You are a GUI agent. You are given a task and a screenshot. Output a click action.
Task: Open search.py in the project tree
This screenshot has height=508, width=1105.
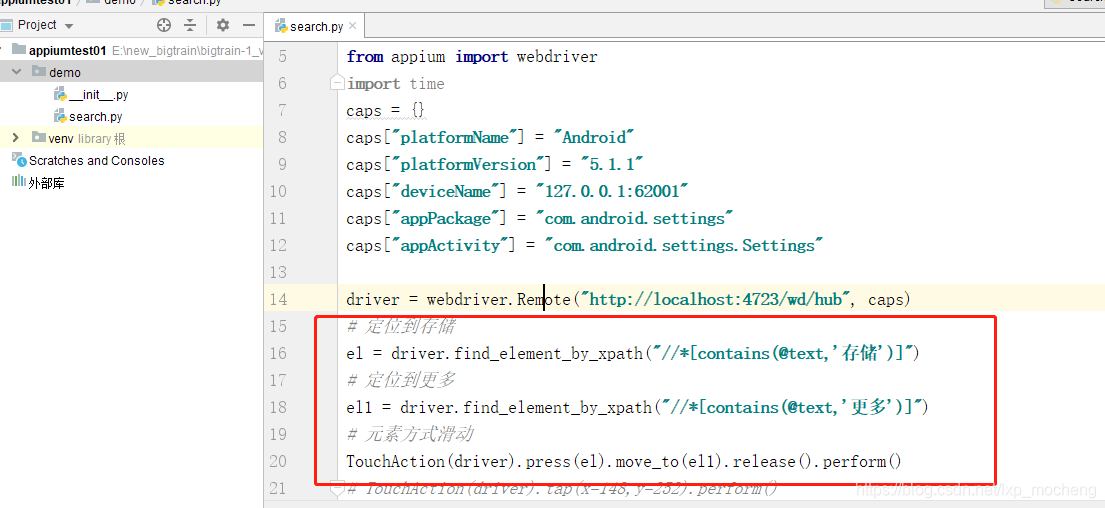(95, 116)
